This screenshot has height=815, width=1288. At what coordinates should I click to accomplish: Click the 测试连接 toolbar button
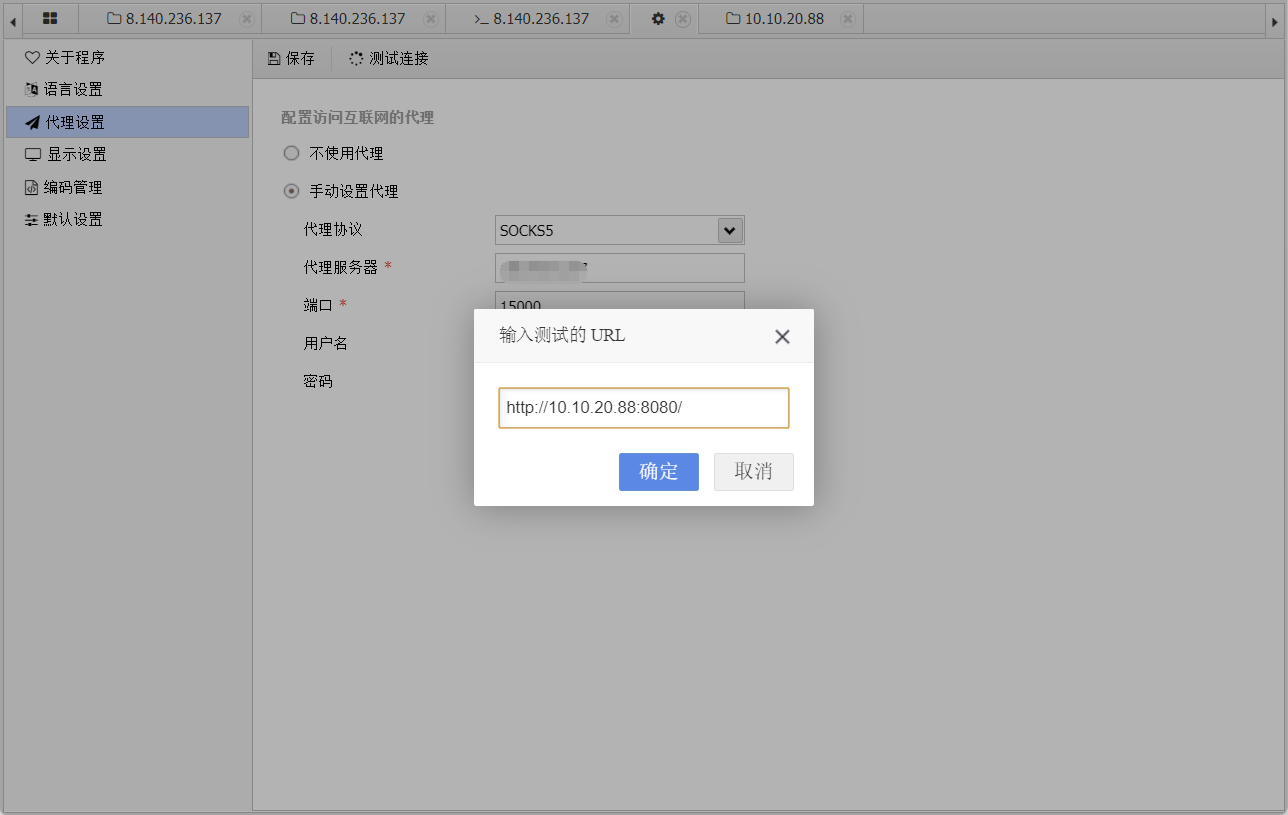click(x=389, y=59)
